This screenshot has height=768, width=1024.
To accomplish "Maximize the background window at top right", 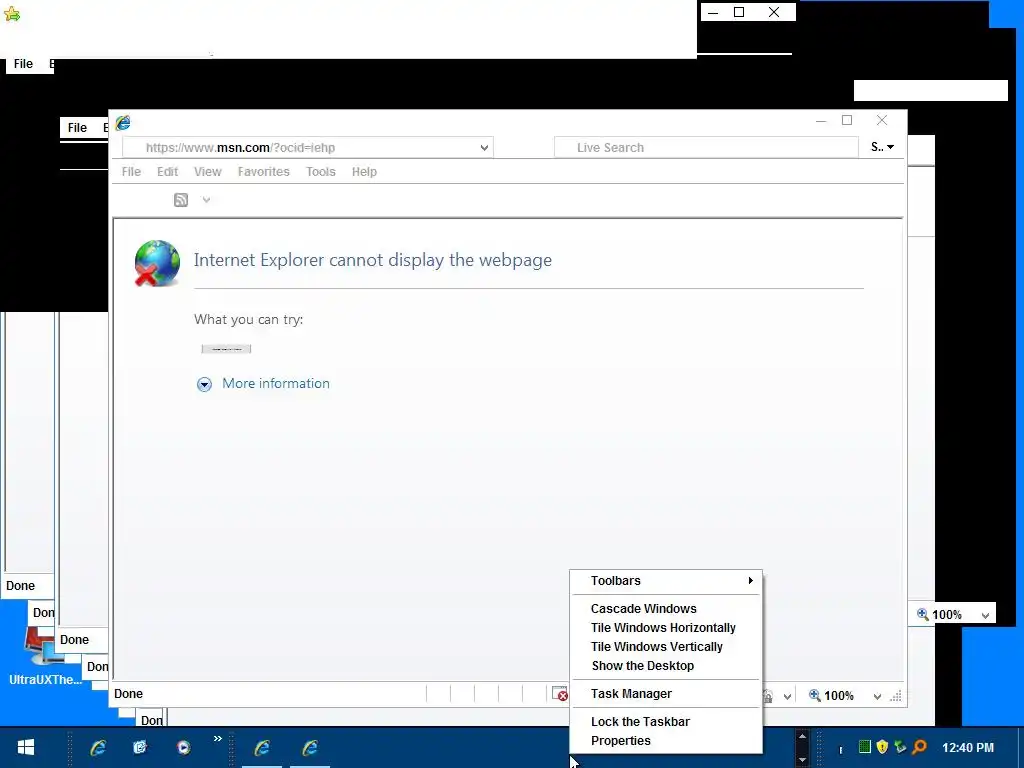I will (x=739, y=12).
